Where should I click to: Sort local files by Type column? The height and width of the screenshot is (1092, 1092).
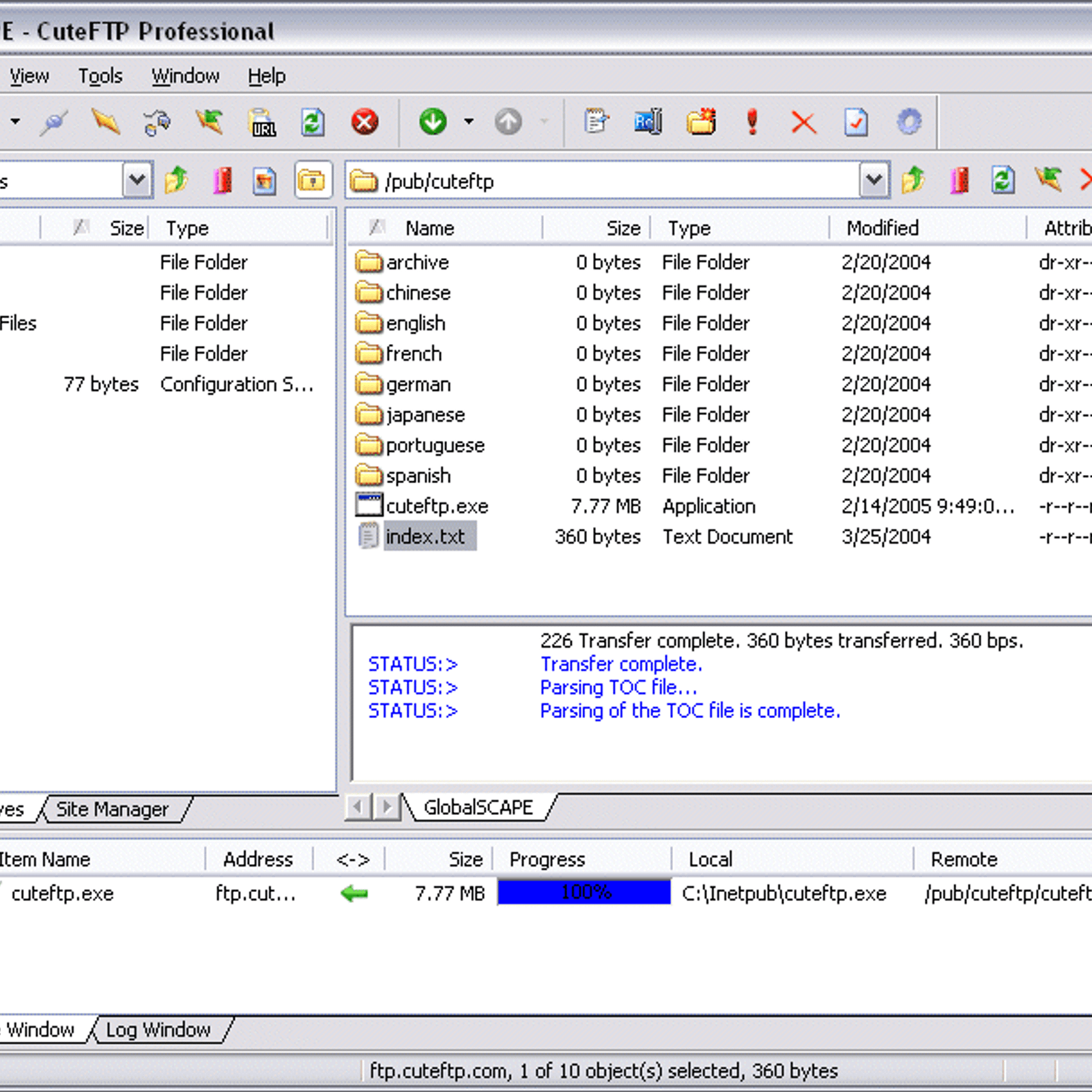click(x=238, y=228)
